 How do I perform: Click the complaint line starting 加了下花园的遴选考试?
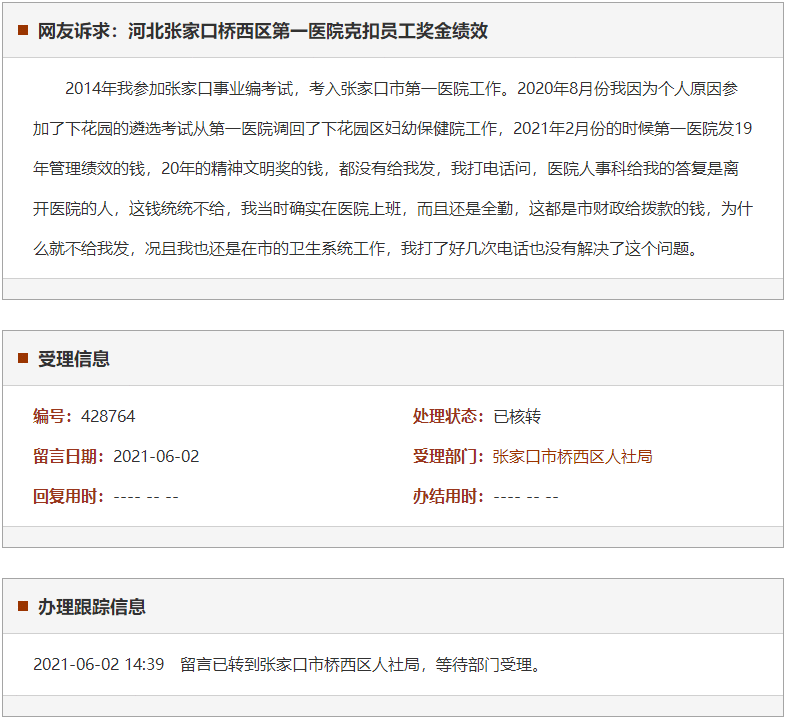click(x=392, y=129)
